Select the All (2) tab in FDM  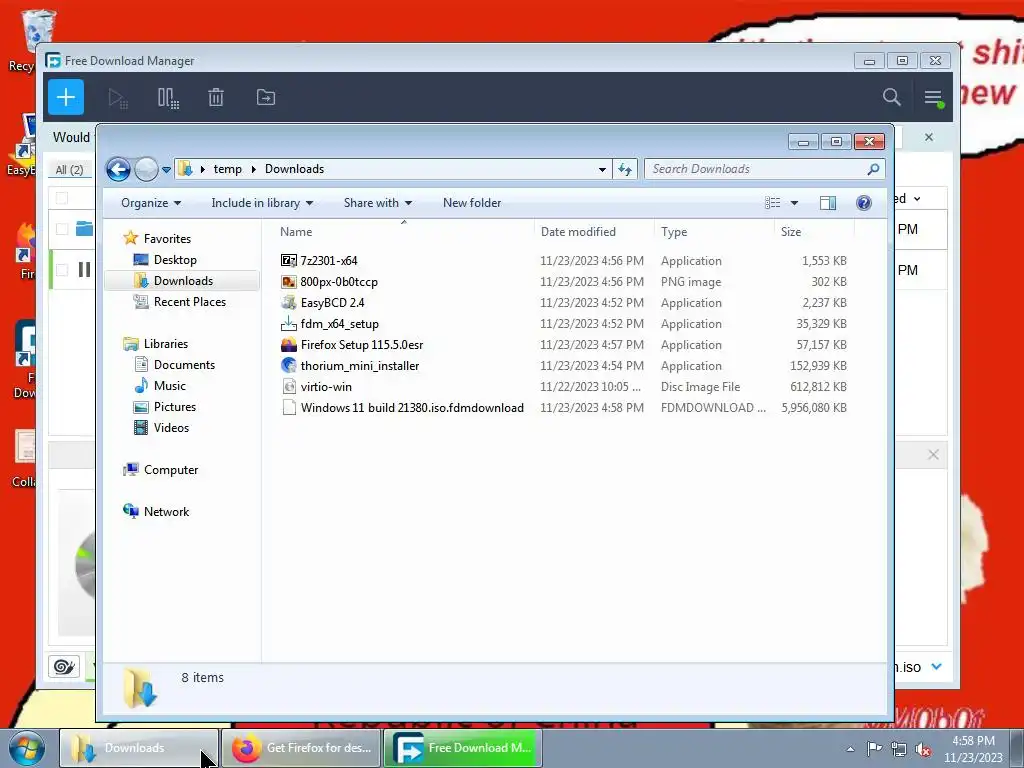[x=69, y=170]
